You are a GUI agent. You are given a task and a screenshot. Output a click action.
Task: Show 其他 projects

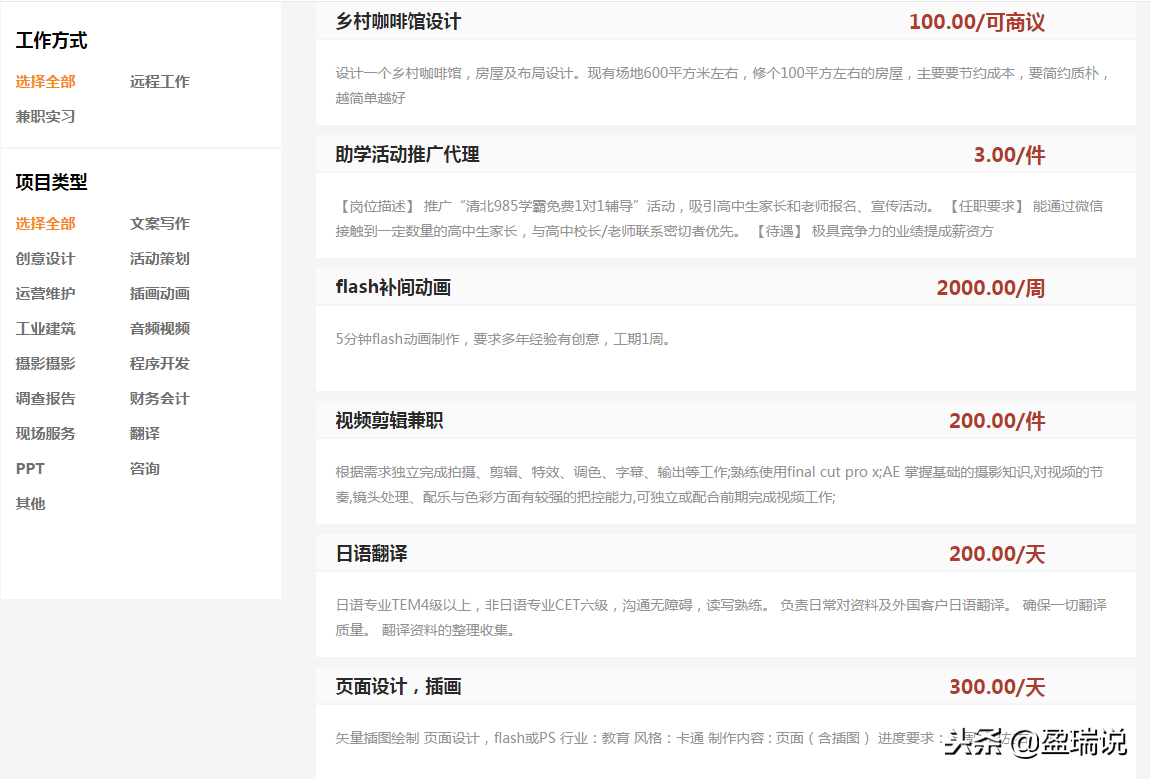30,504
